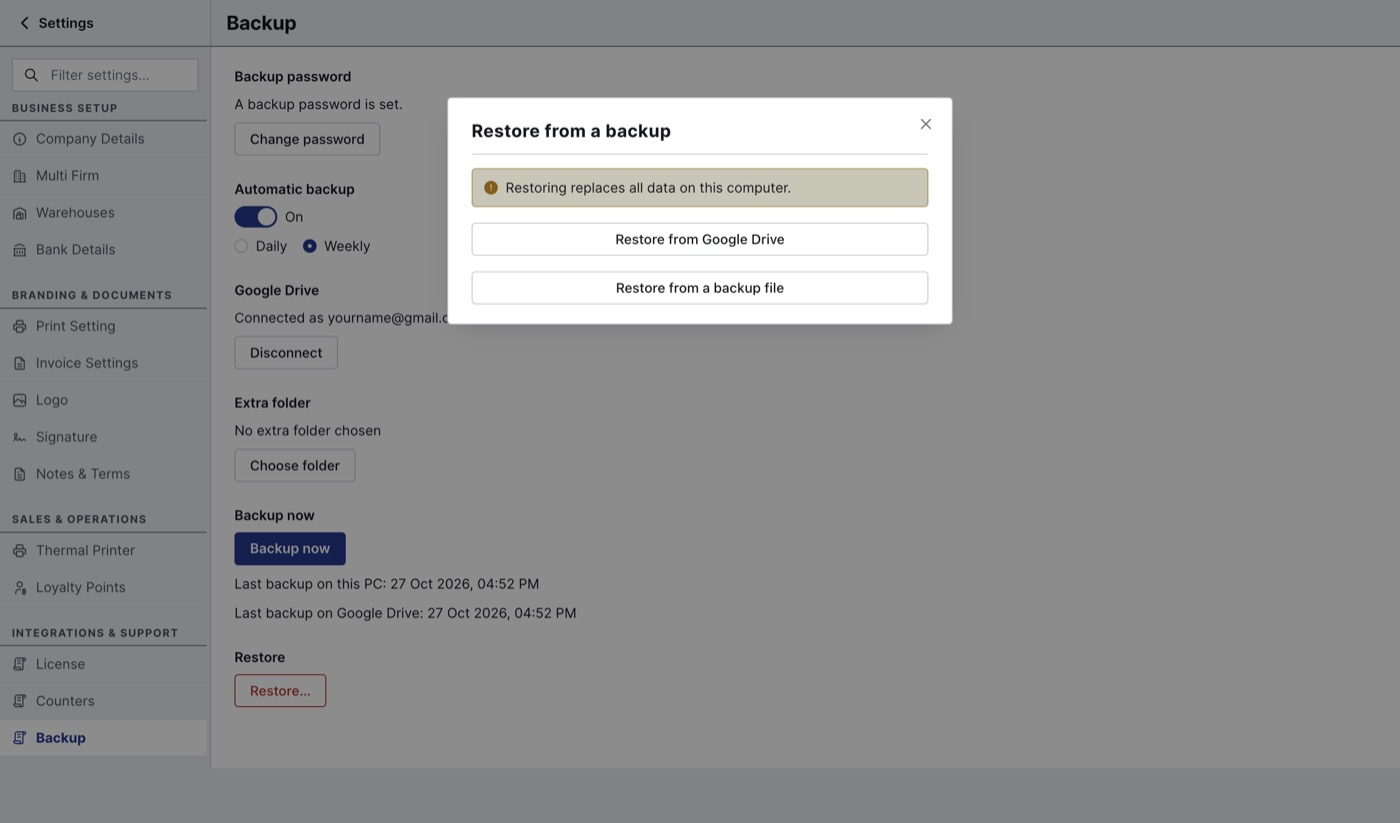The width and height of the screenshot is (1400, 823).
Task: Click the Print Setting printer icon
Action: click(x=19, y=326)
